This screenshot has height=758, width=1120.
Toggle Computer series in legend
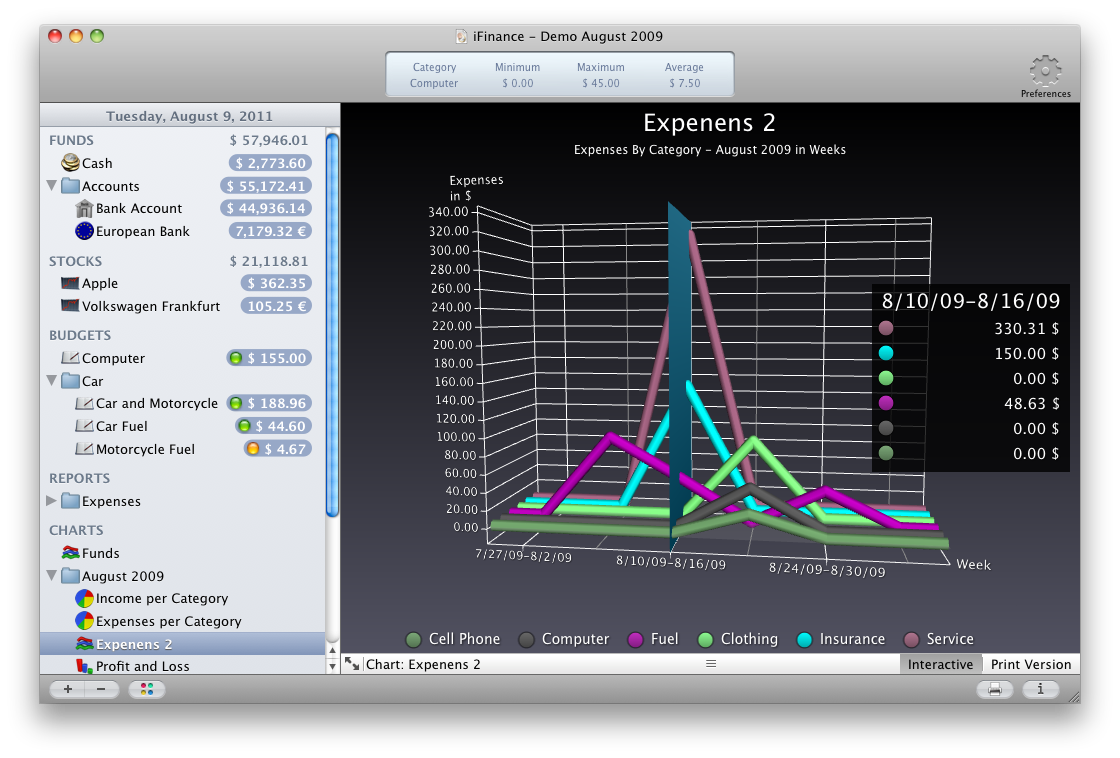tap(564, 639)
